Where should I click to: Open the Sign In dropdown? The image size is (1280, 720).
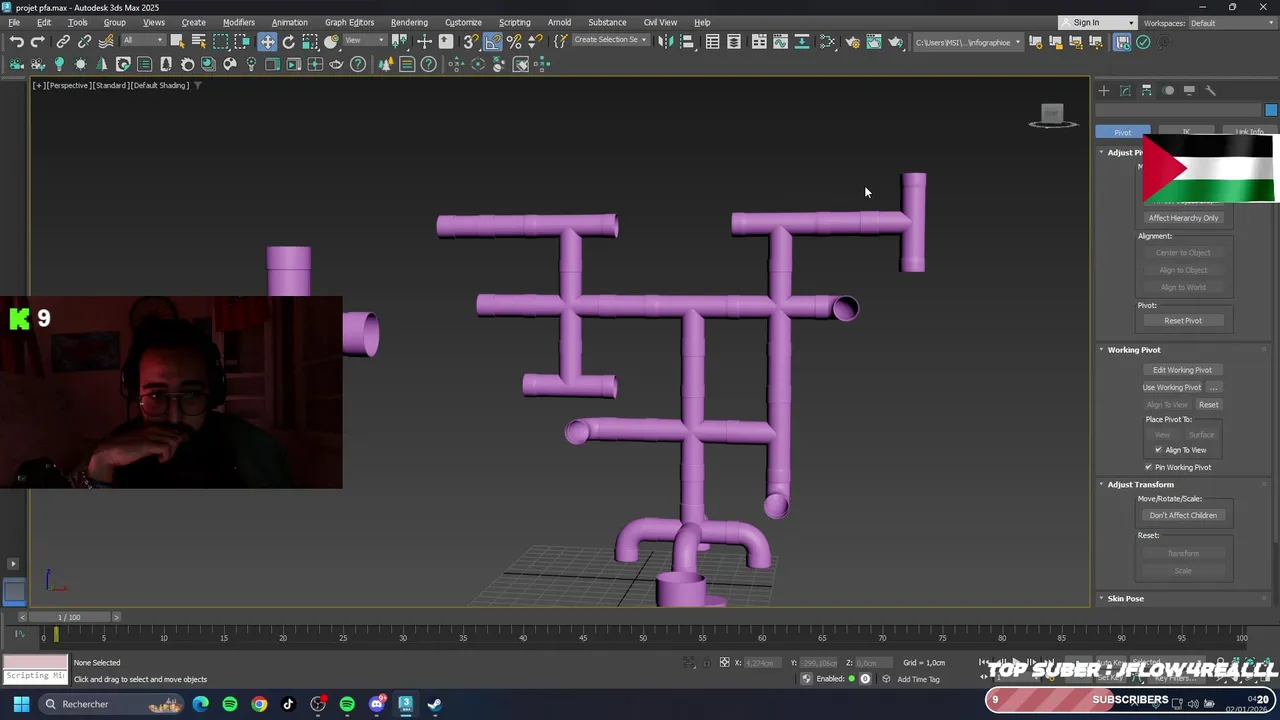coord(1098,23)
